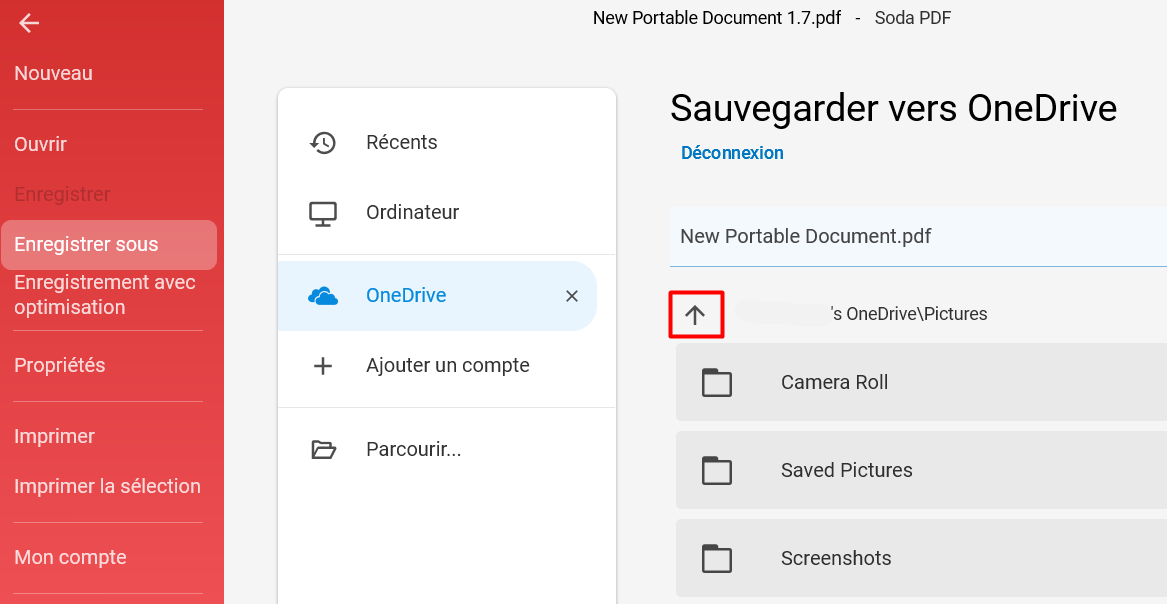
Task: Go up one folder with the up arrow
Action: (695, 315)
